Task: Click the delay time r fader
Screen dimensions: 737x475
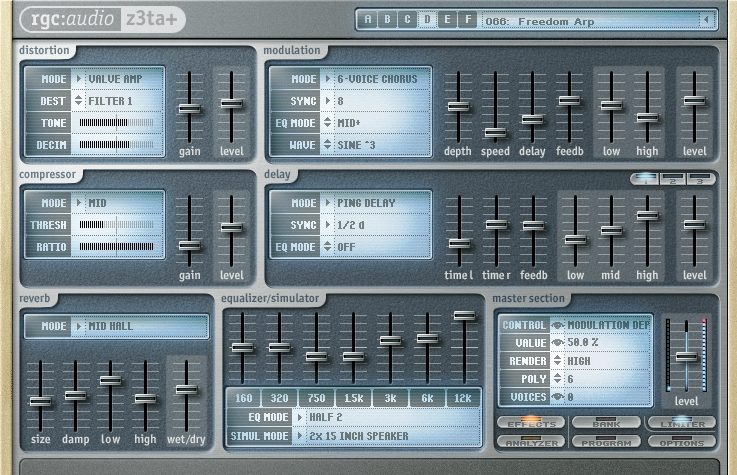Action: [496, 225]
